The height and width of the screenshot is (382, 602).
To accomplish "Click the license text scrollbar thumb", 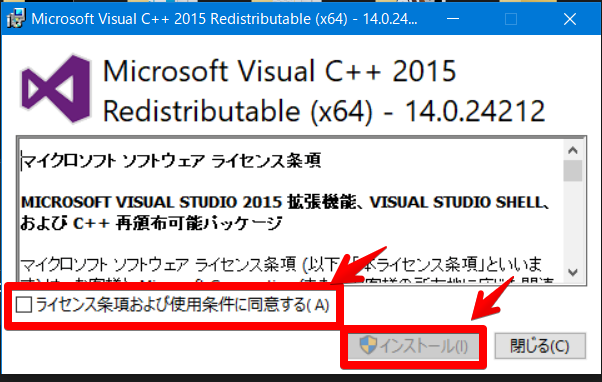I will (573, 171).
